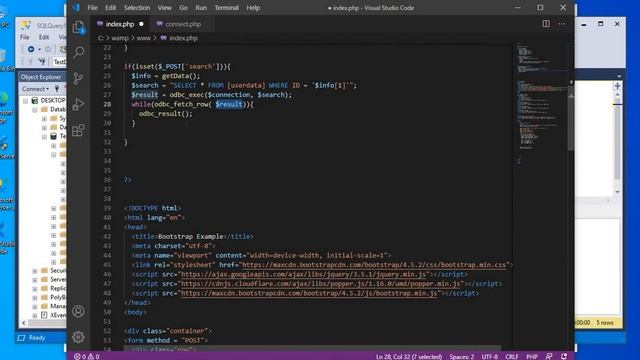
Task: Expand the Management folder
Action: pyautogui.click(x=35, y=307)
